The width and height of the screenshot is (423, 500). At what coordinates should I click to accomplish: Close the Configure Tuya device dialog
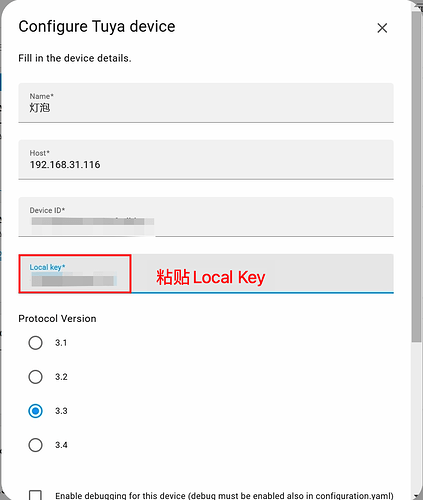click(x=382, y=28)
